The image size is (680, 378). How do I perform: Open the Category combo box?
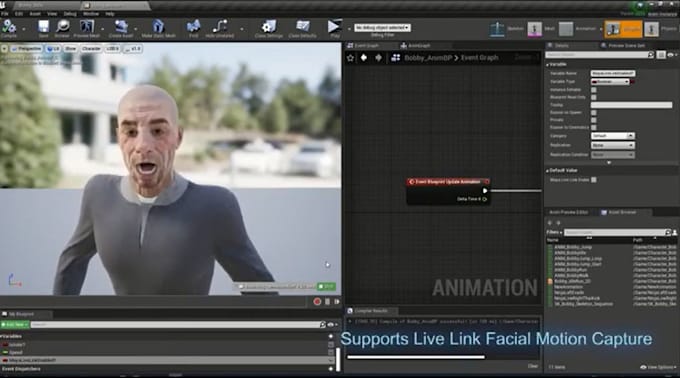pos(613,136)
